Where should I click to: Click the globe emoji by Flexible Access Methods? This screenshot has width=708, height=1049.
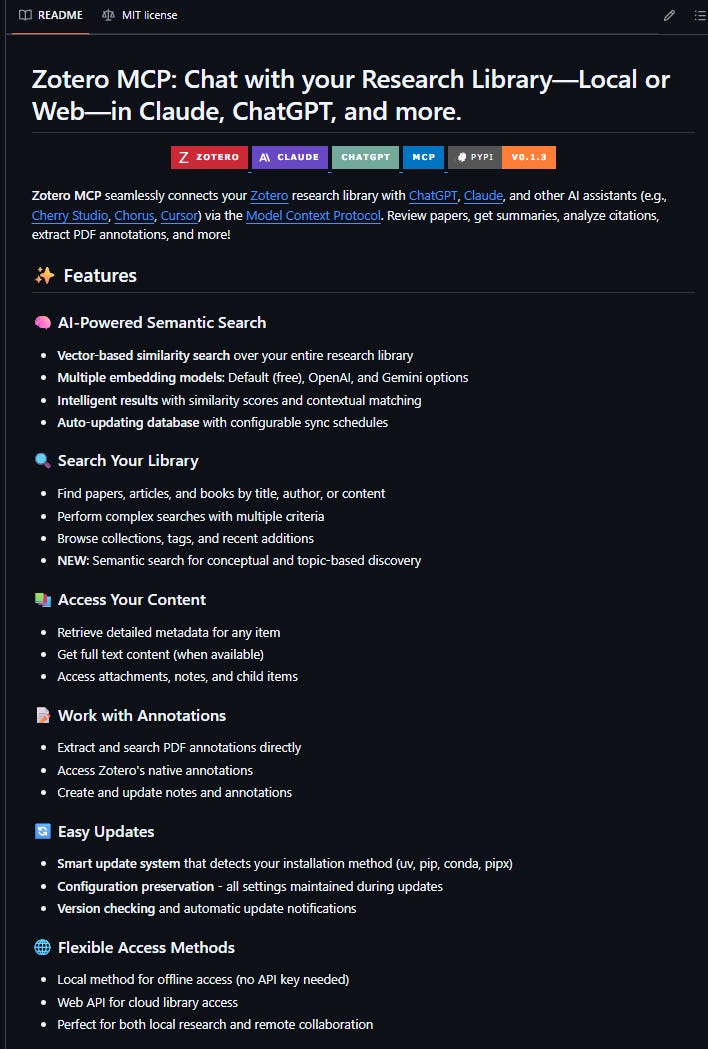tap(42, 948)
